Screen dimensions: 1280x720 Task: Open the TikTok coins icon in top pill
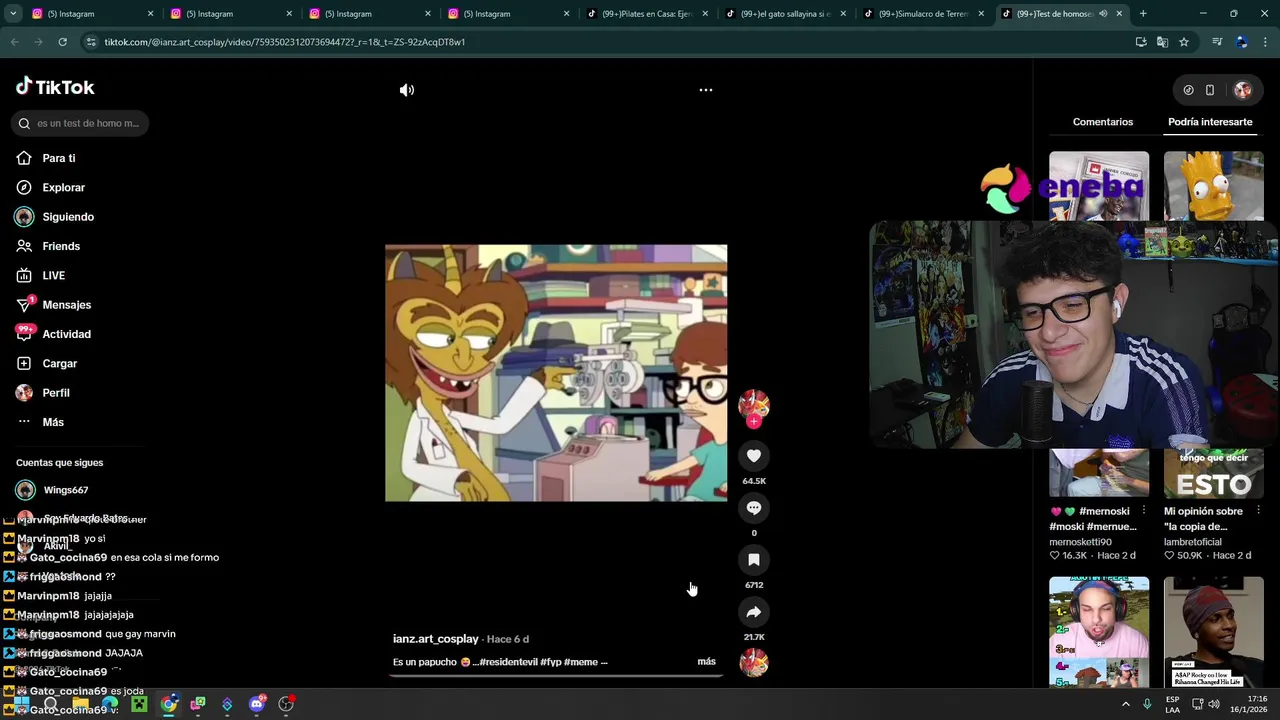pyautogui.click(x=1188, y=90)
